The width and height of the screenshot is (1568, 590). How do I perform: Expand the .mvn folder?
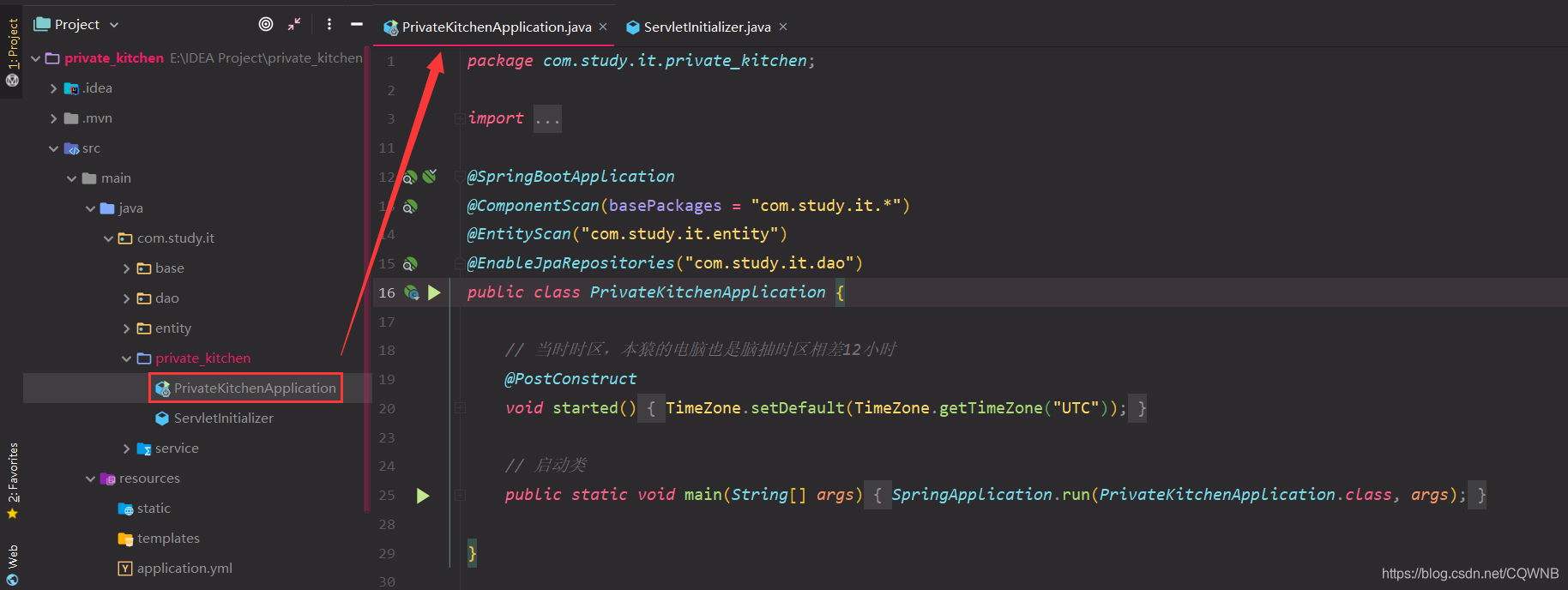point(53,118)
